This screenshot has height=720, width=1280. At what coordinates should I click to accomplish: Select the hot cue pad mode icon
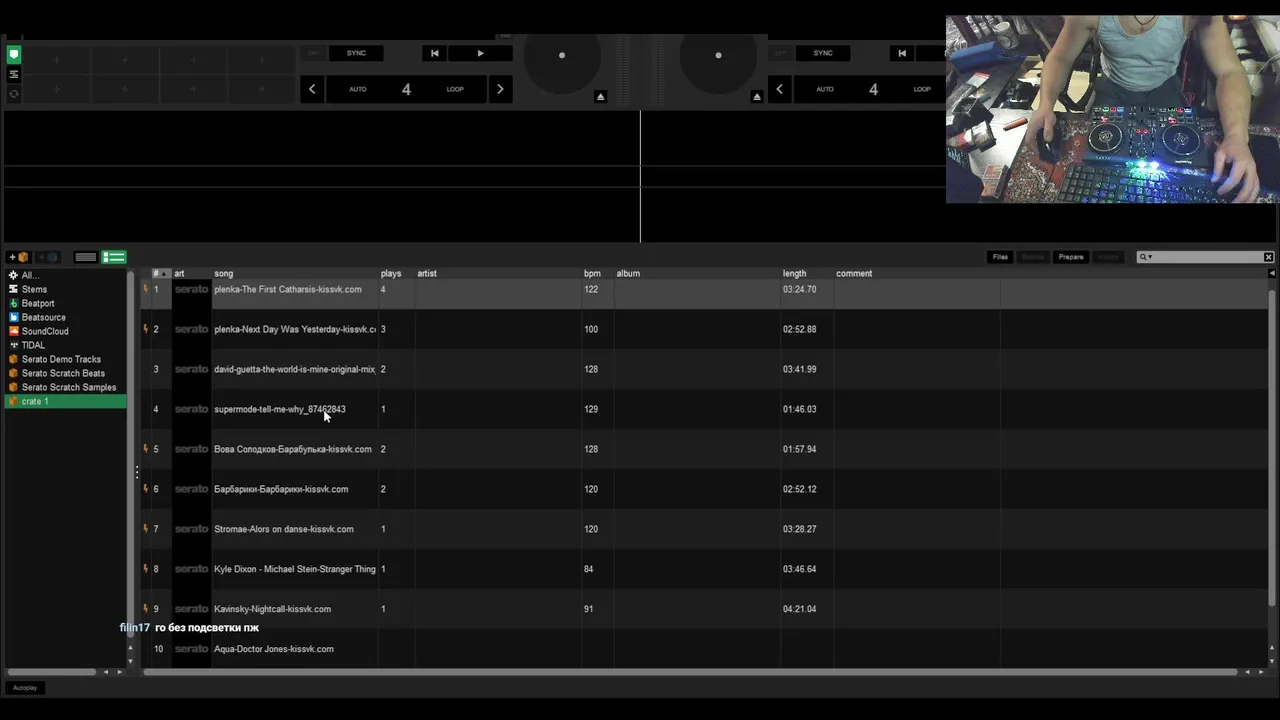pyautogui.click(x=14, y=55)
